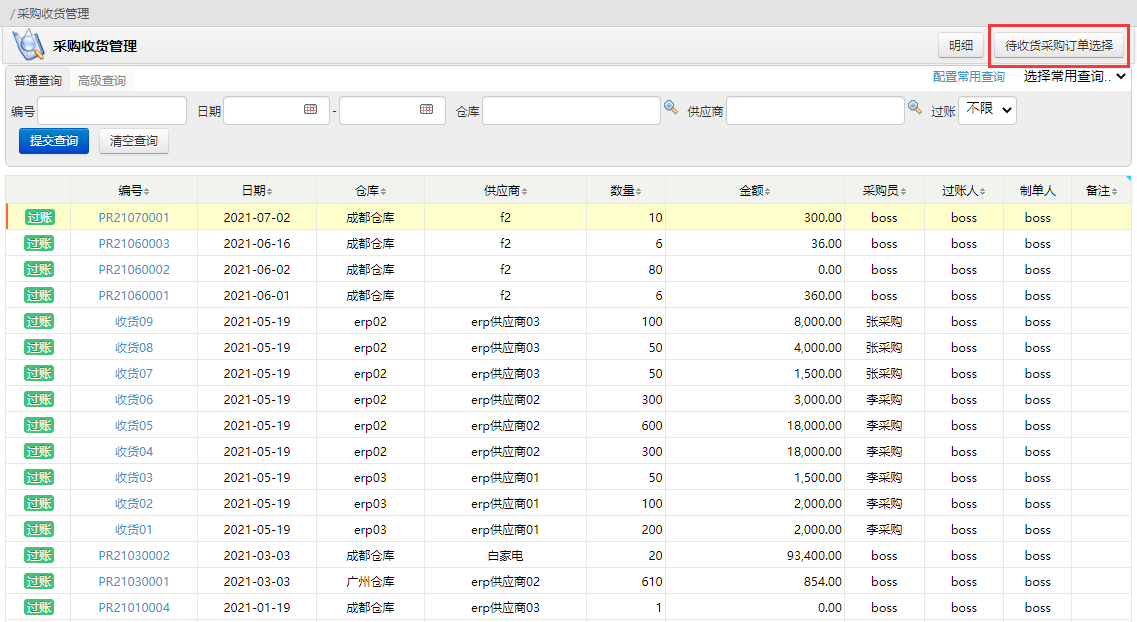Click the sort arrows on the 金额 column header

(767, 191)
